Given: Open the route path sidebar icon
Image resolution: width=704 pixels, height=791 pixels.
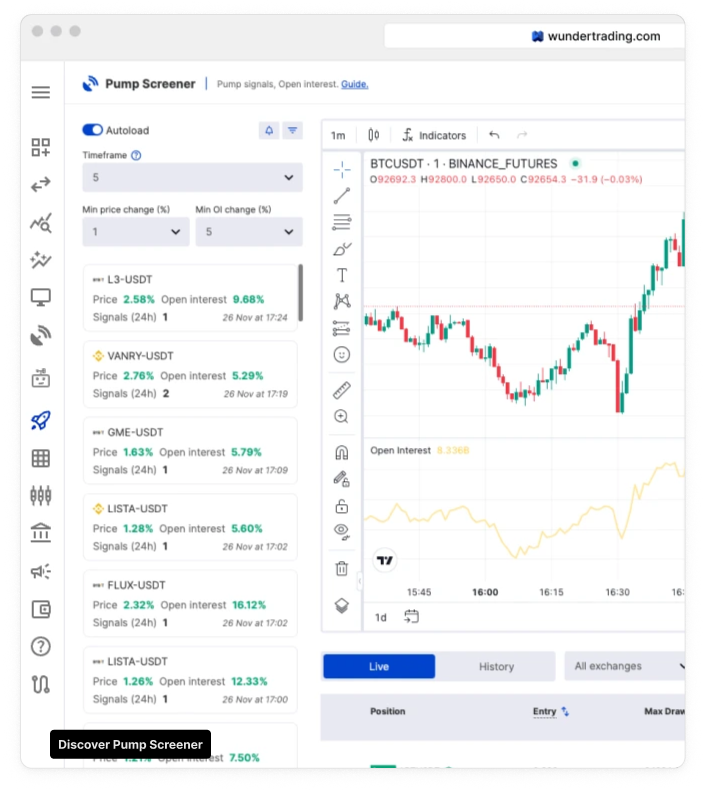Looking at the screenshot, I should [x=41, y=684].
